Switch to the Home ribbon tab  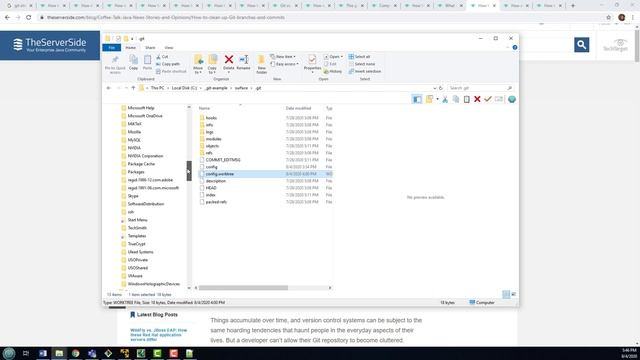pyautogui.click(x=131, y=48)
